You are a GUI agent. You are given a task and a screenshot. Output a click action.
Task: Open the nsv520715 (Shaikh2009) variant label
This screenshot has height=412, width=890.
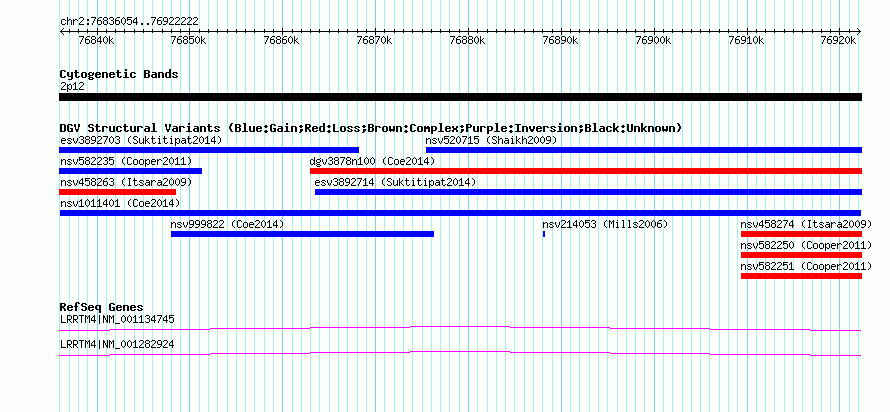pyautogui.click(x=492, y=140)
